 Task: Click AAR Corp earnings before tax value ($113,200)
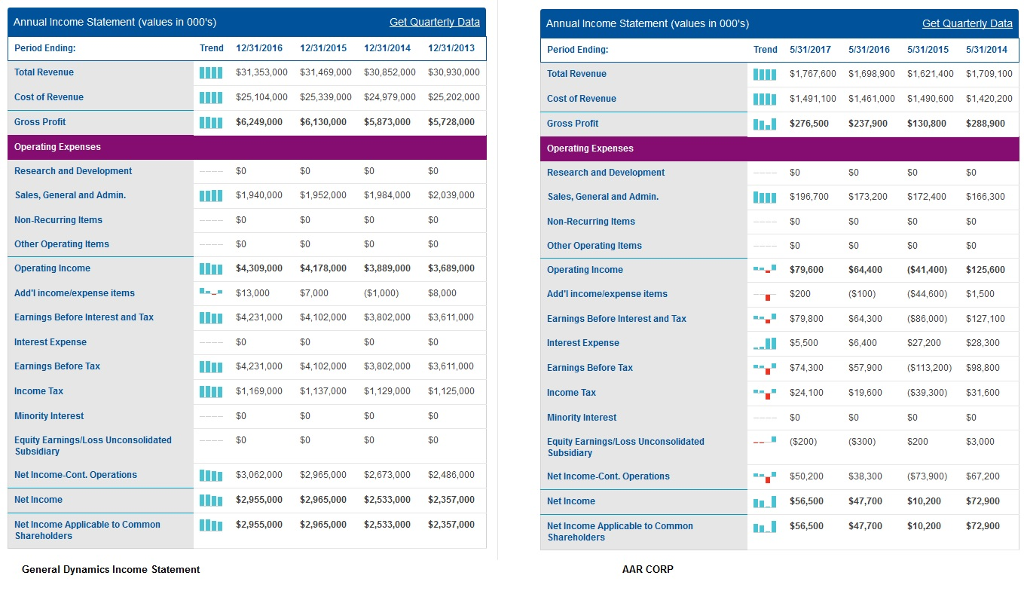930,368
